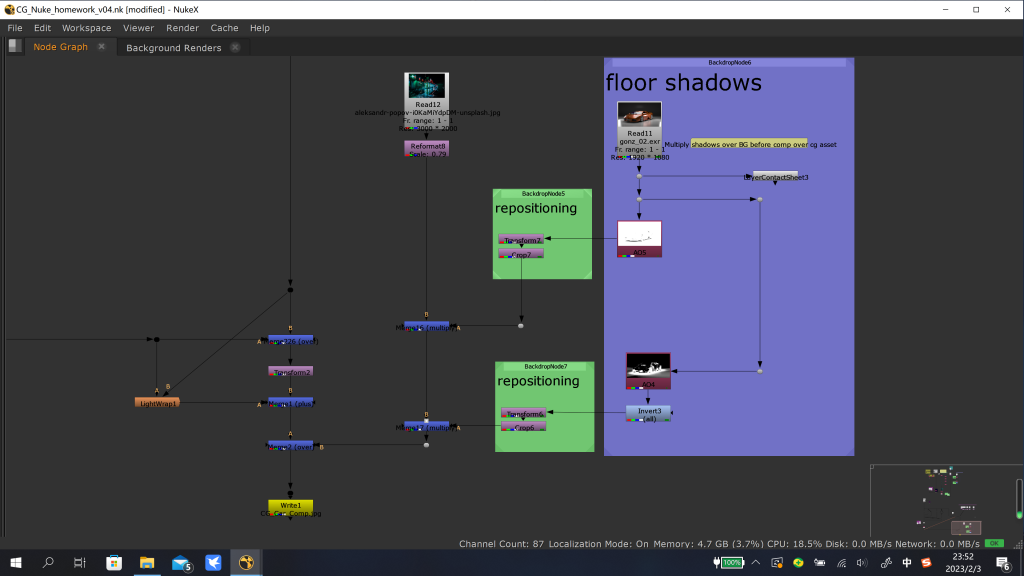
Task: Select the yellow Write1 node
Action: click(290, 506)
